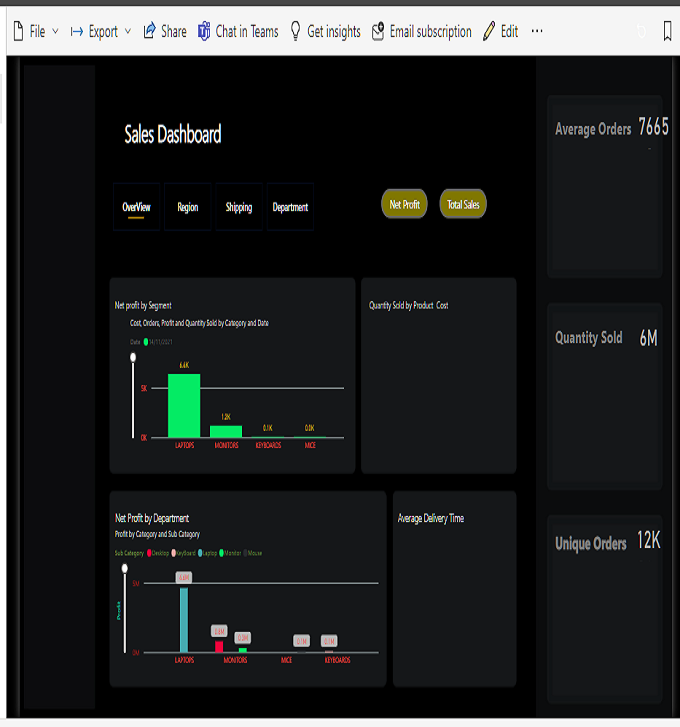Click the Chat in Teams label
This screenshot has height=727, width=680.
point(247,32)
